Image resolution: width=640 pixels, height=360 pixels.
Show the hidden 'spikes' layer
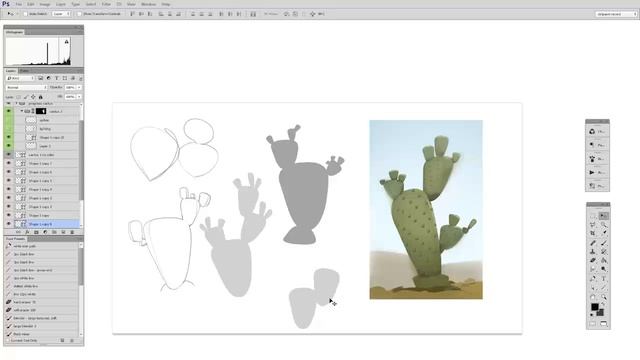pos(9,120)
